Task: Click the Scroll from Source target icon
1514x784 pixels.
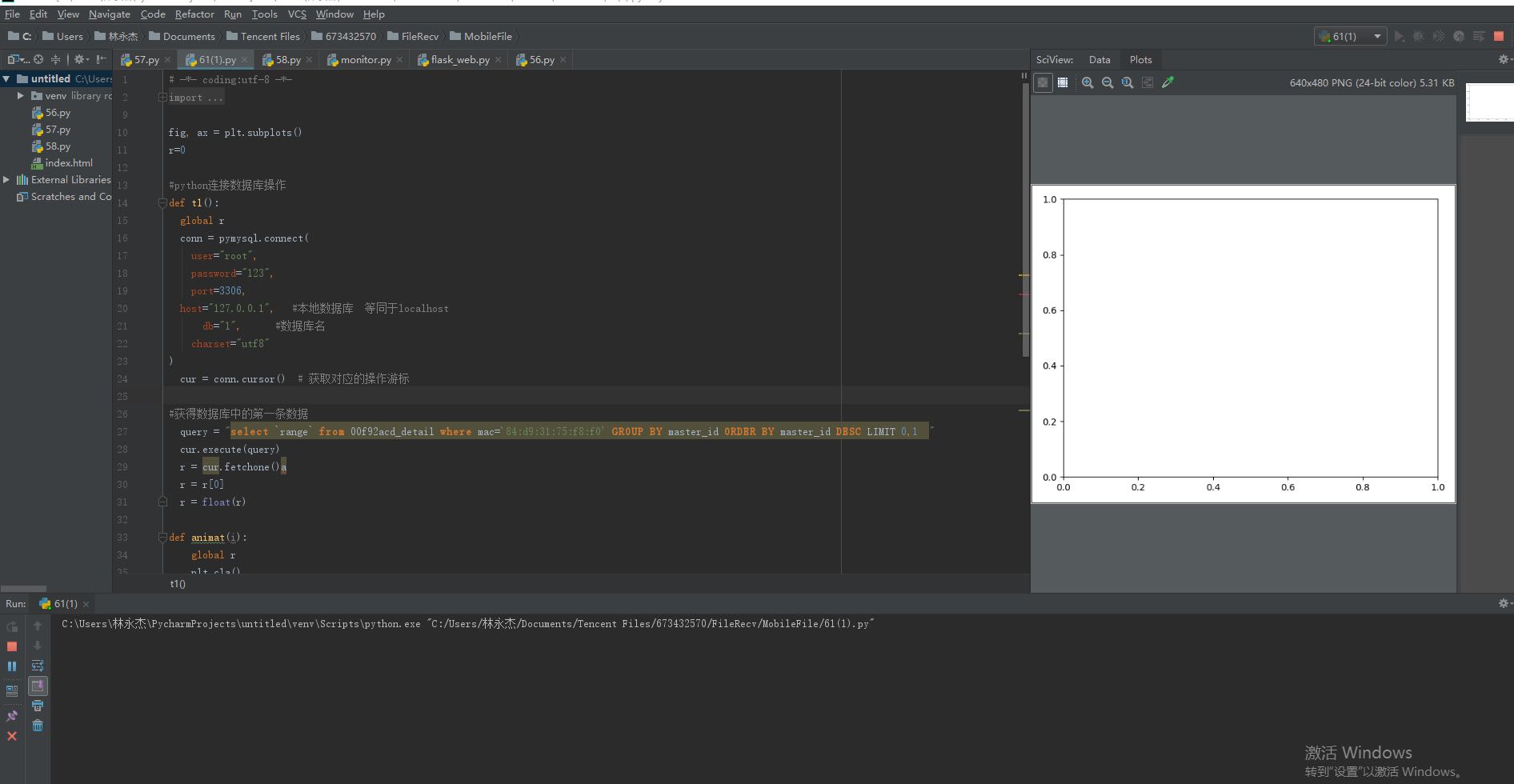Action: (x=38, y=59)
